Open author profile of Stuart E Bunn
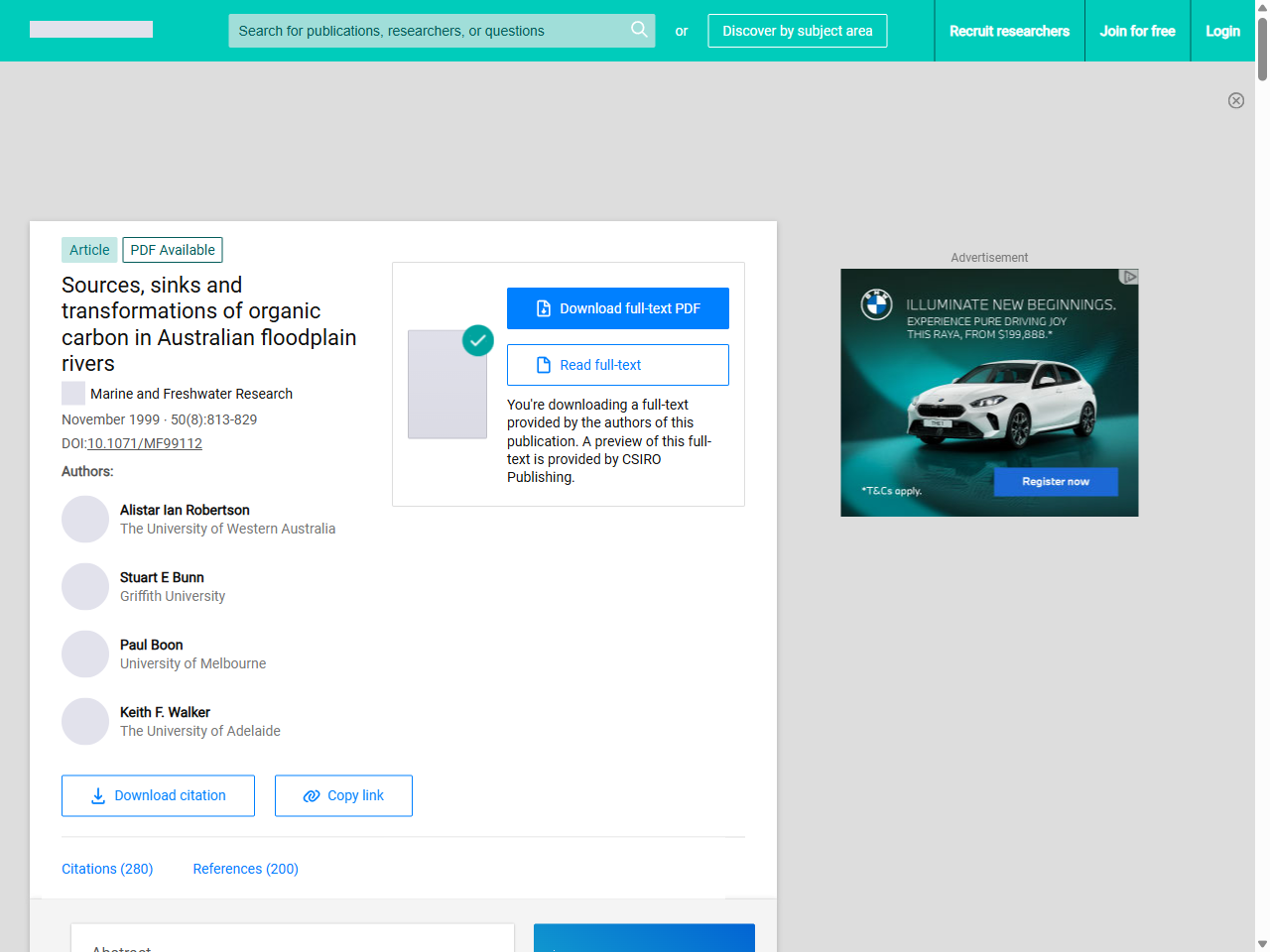This screenshot has height=952, width=1270. pos(162,577)
